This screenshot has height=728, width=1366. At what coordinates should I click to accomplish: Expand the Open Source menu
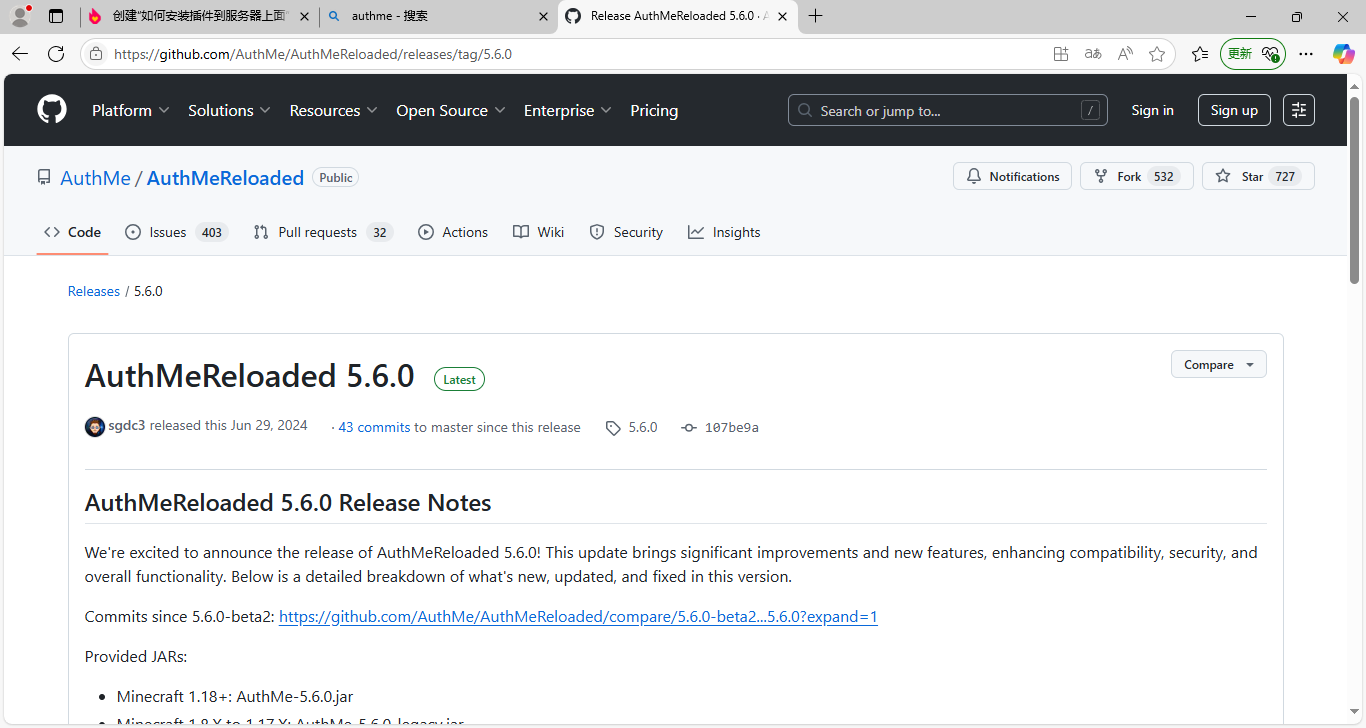point(451,110)
